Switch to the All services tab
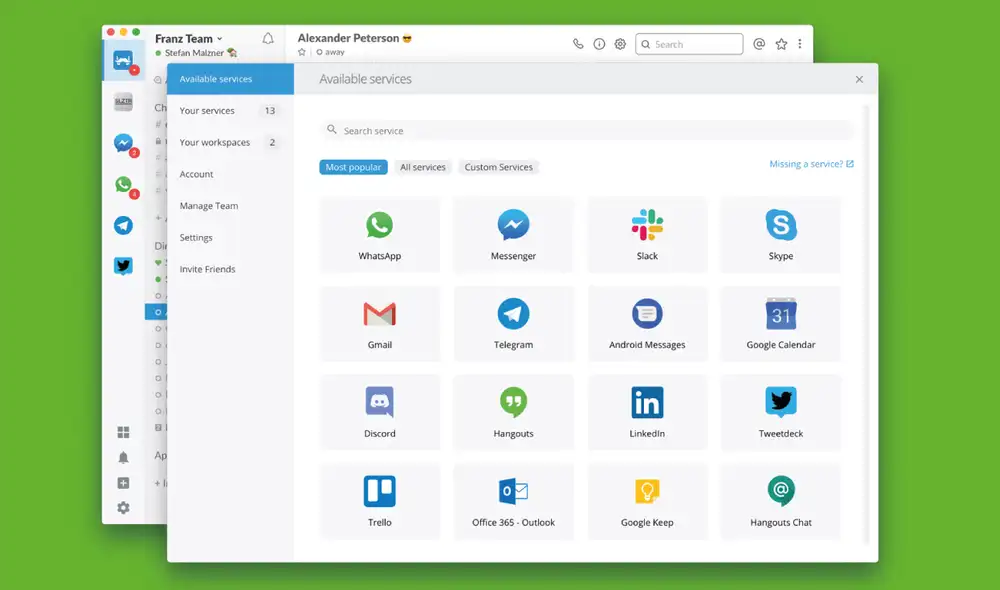1000x590 pixels. (x=422, y=167)
